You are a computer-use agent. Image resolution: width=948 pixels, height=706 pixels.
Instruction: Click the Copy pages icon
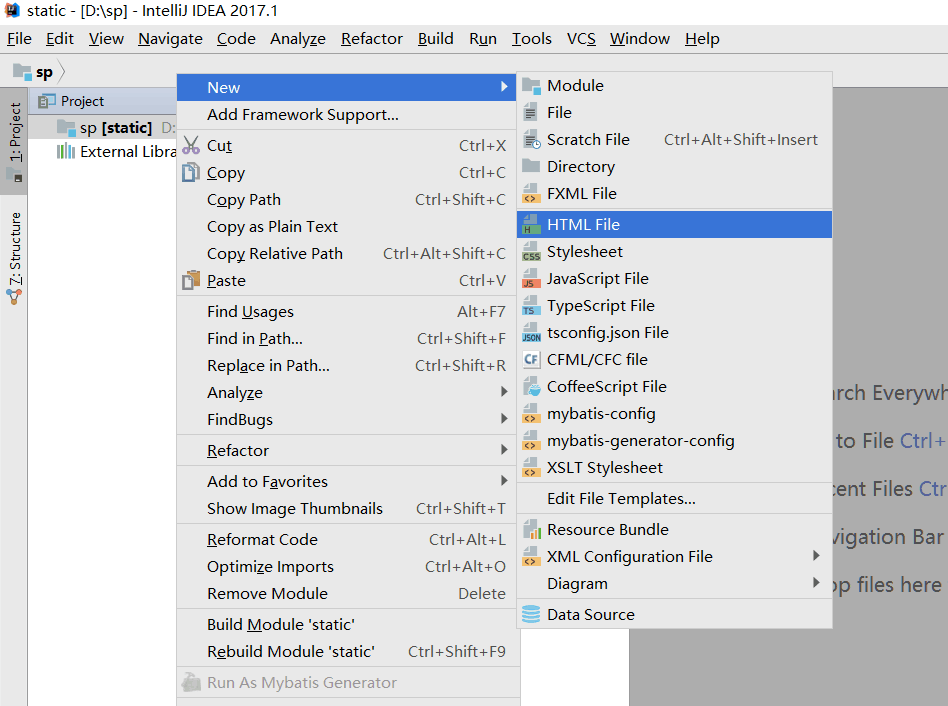pos(191,173)
